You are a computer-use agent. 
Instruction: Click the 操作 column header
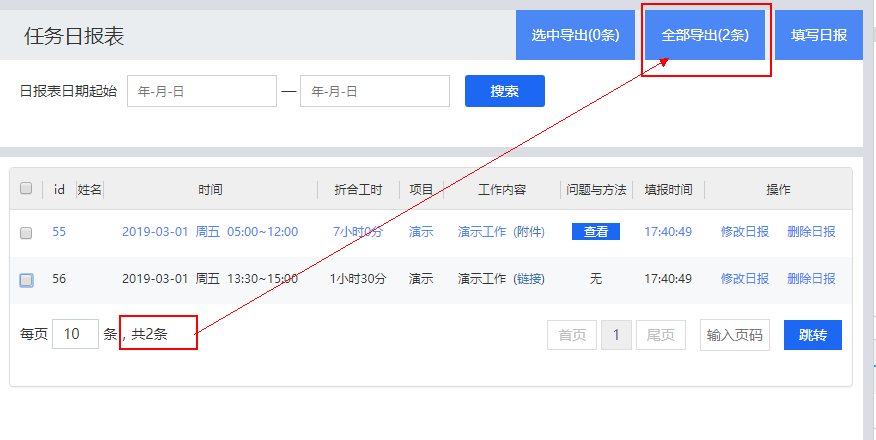[x=778, y=190]
